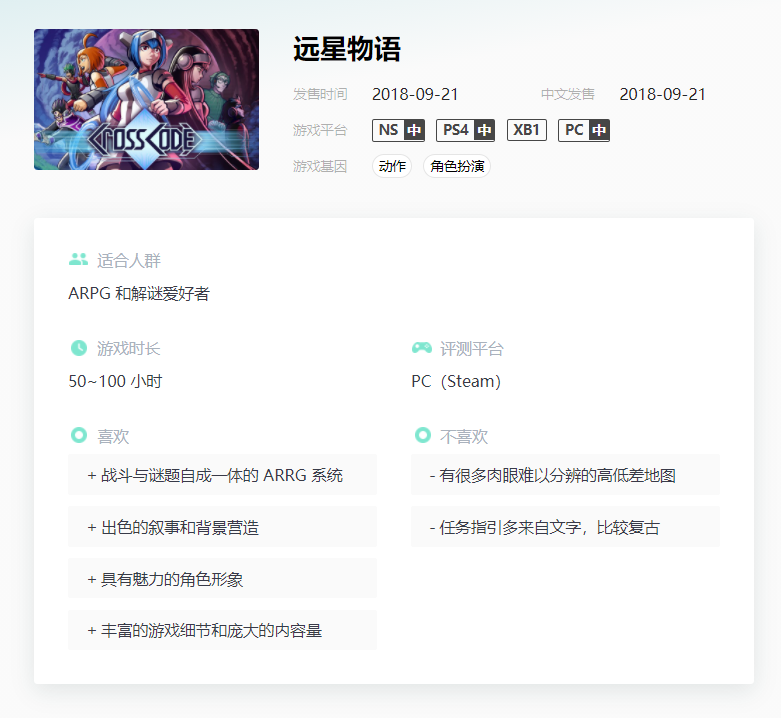Click the people icon beside 适合人群

(x=78, y=259)
